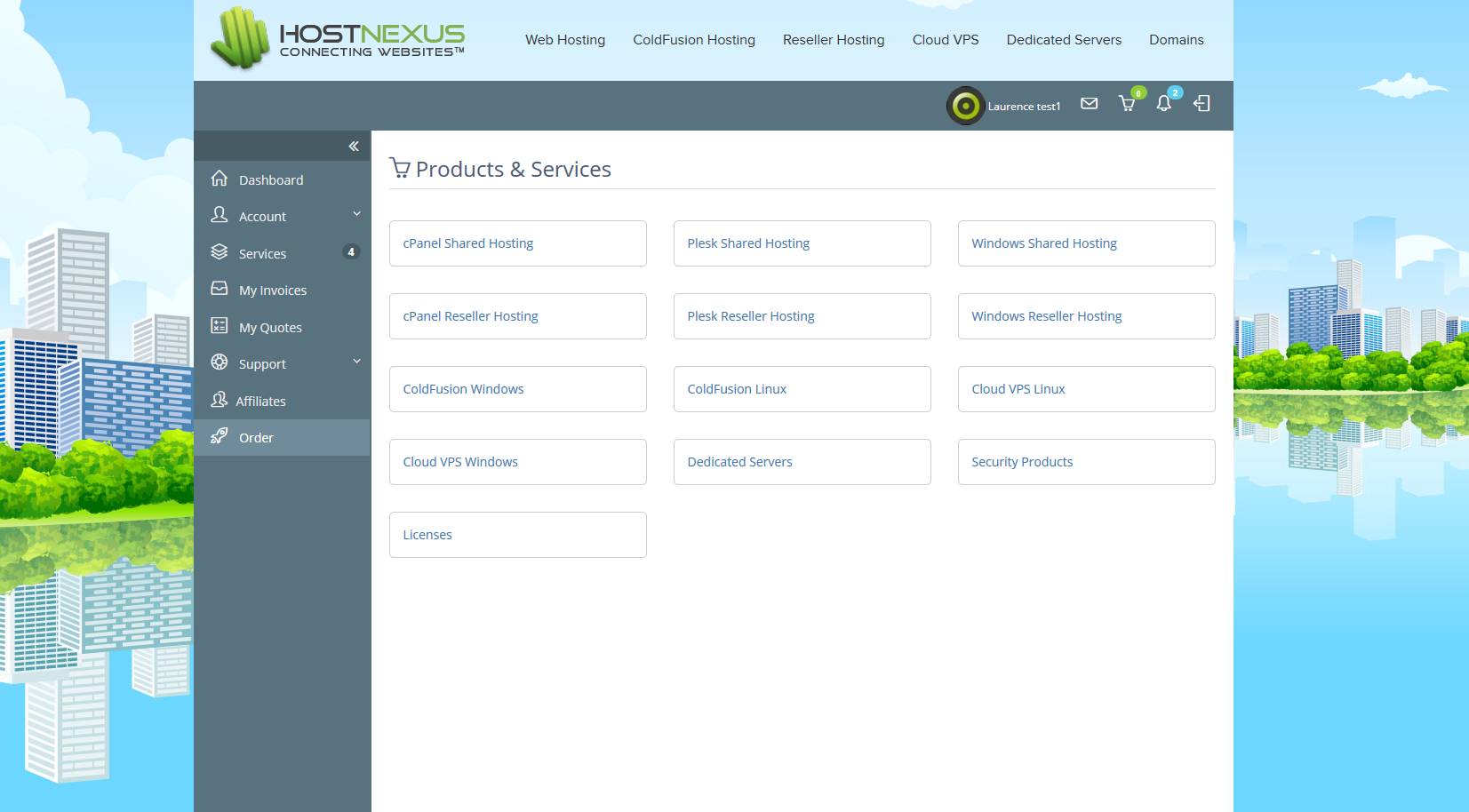
Task: Collapse the sidebar with double-chevron icon
Action: click(354, 147)
